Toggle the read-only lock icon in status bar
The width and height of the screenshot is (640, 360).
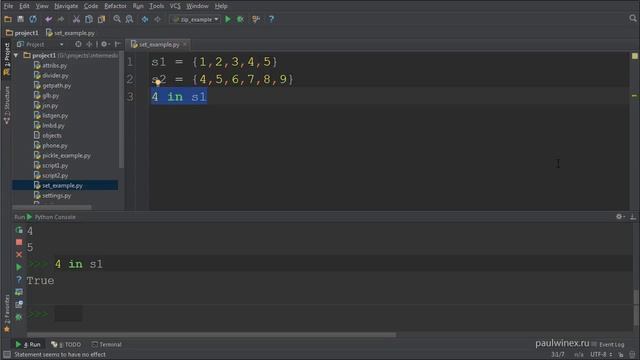621,355
